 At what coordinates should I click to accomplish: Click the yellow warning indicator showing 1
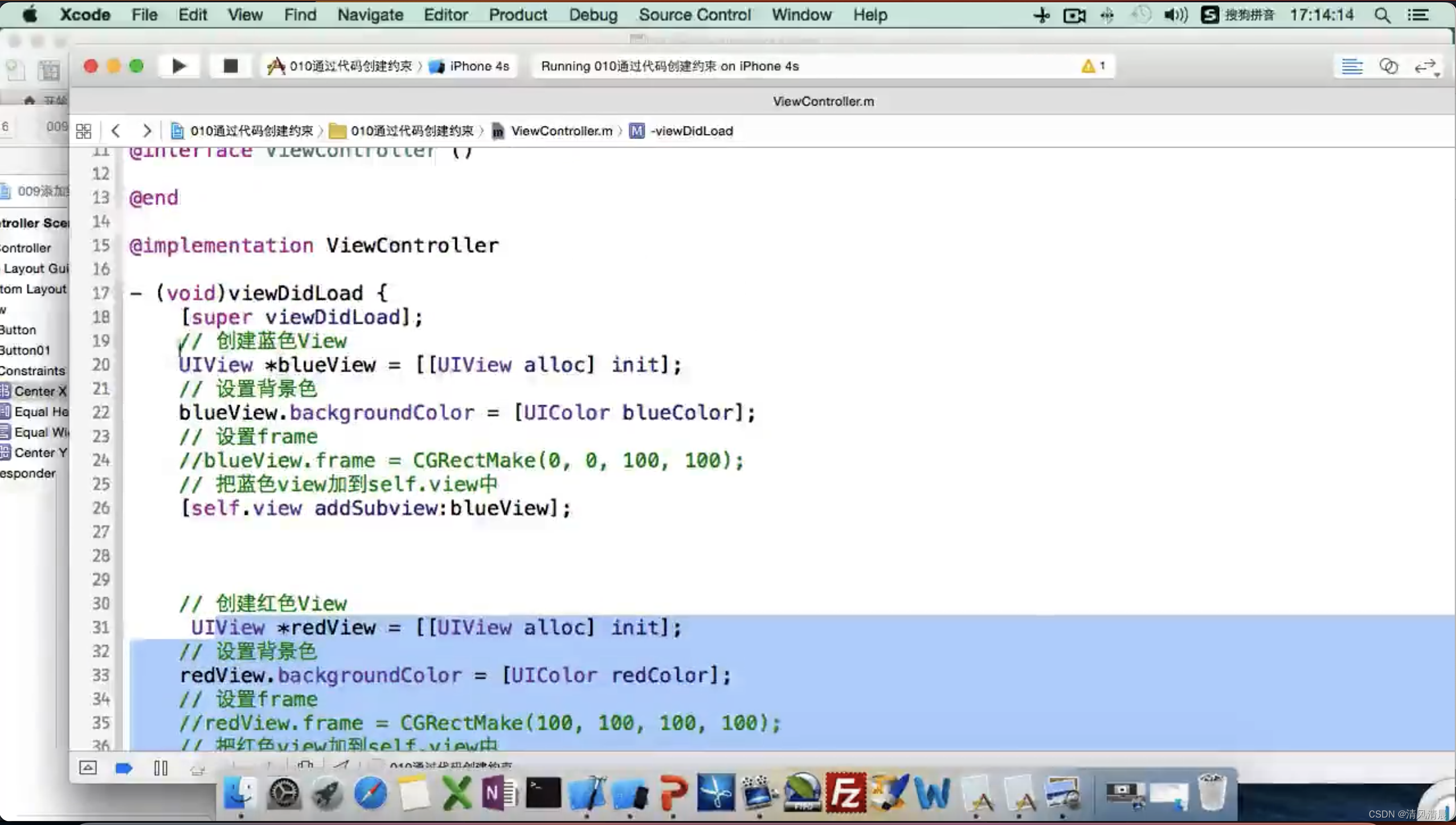tap(1094, 66)
